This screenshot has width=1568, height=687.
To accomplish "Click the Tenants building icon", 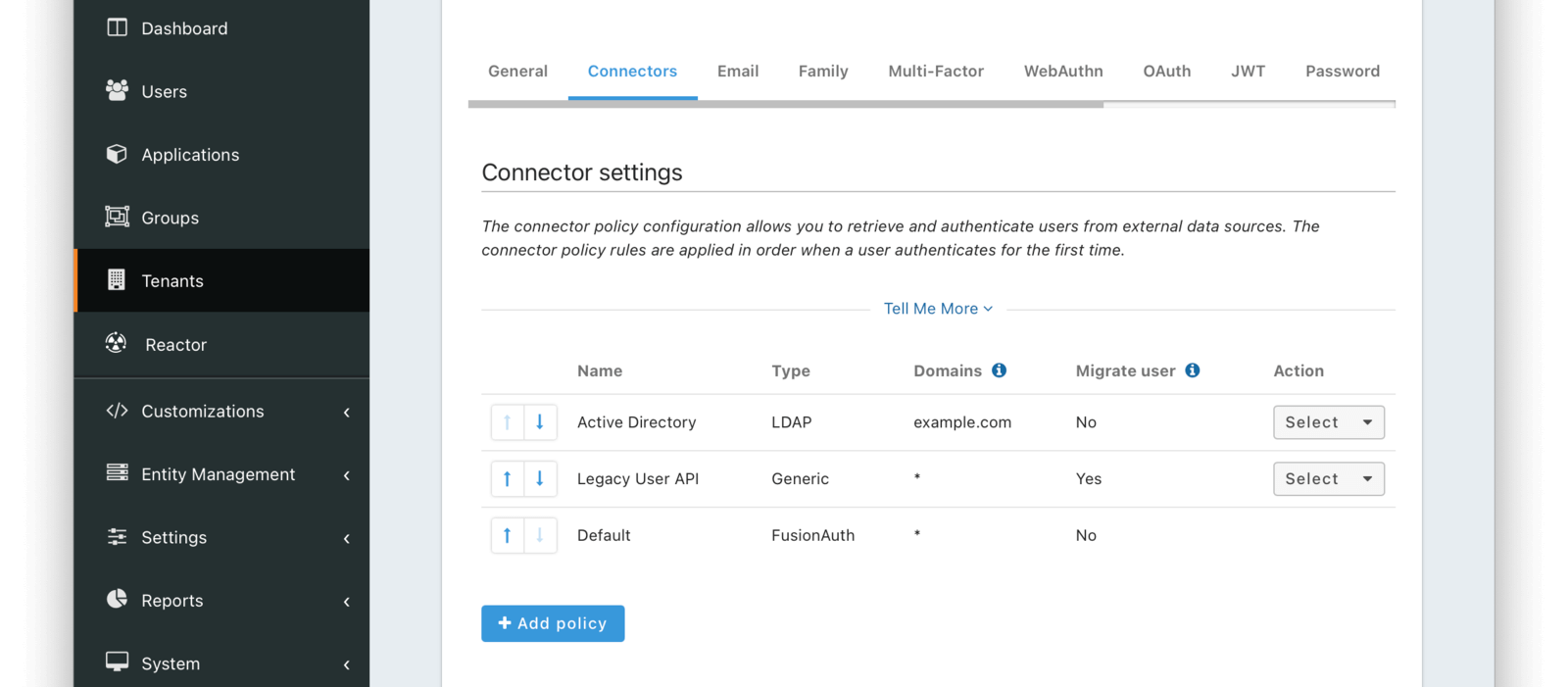I will point(117,280).
